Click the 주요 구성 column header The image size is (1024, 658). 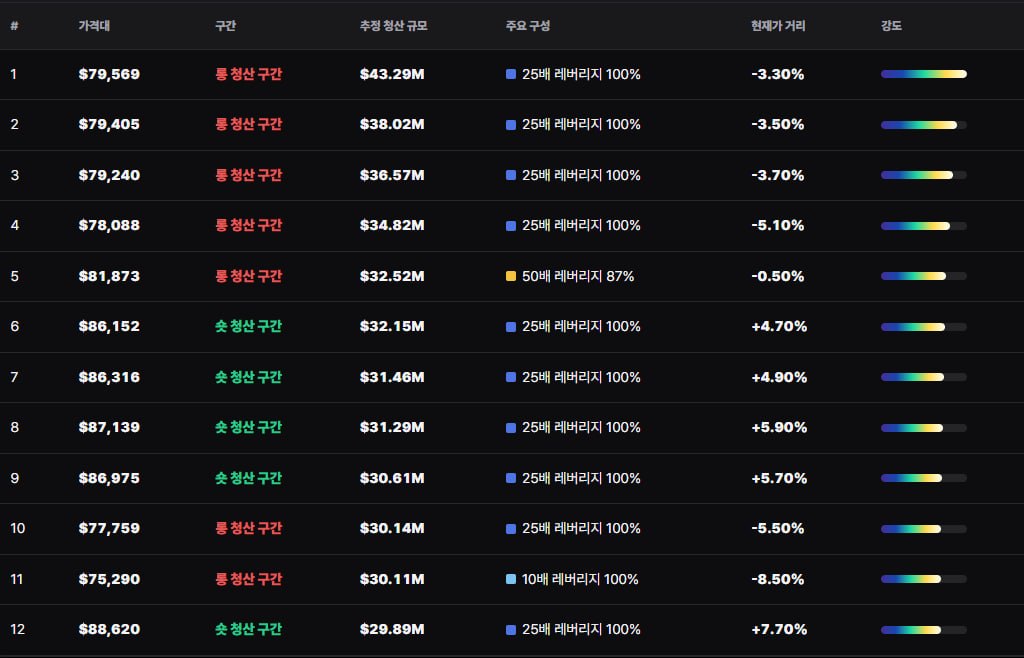528,26
